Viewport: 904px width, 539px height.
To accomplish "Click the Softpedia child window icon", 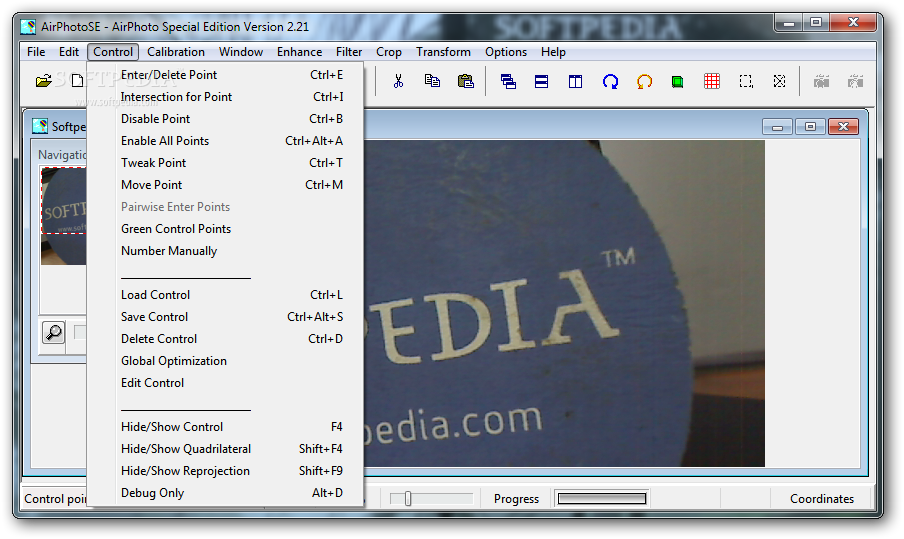I will pos(40,126).
